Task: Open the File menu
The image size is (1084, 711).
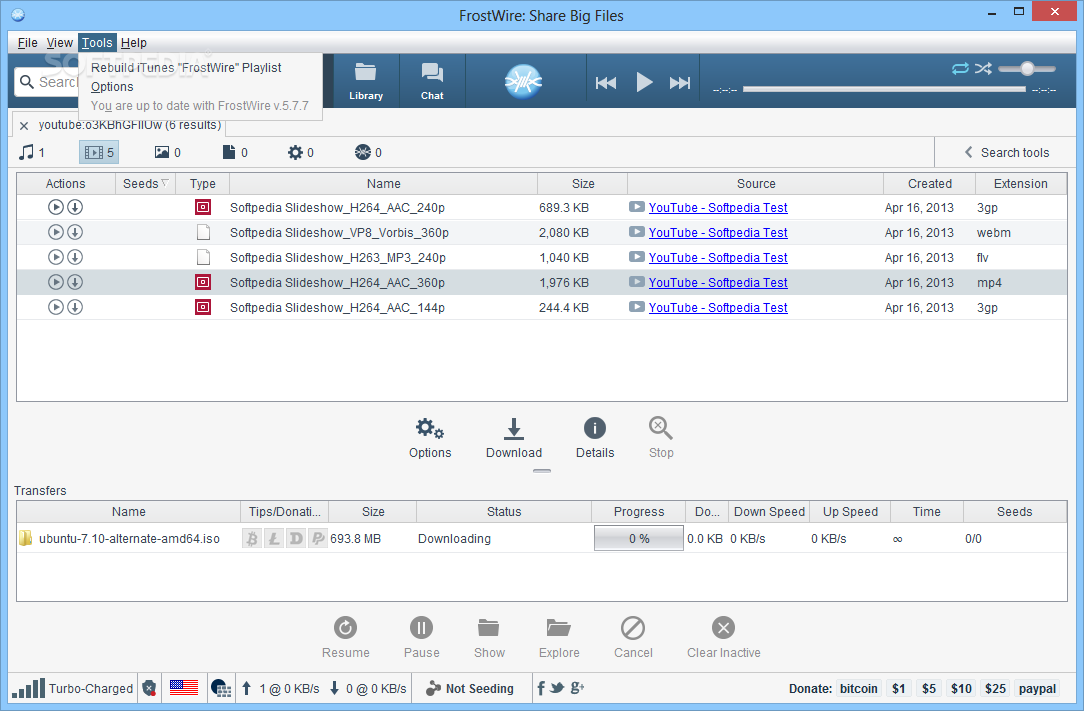Action: click(x=28, y=43)
